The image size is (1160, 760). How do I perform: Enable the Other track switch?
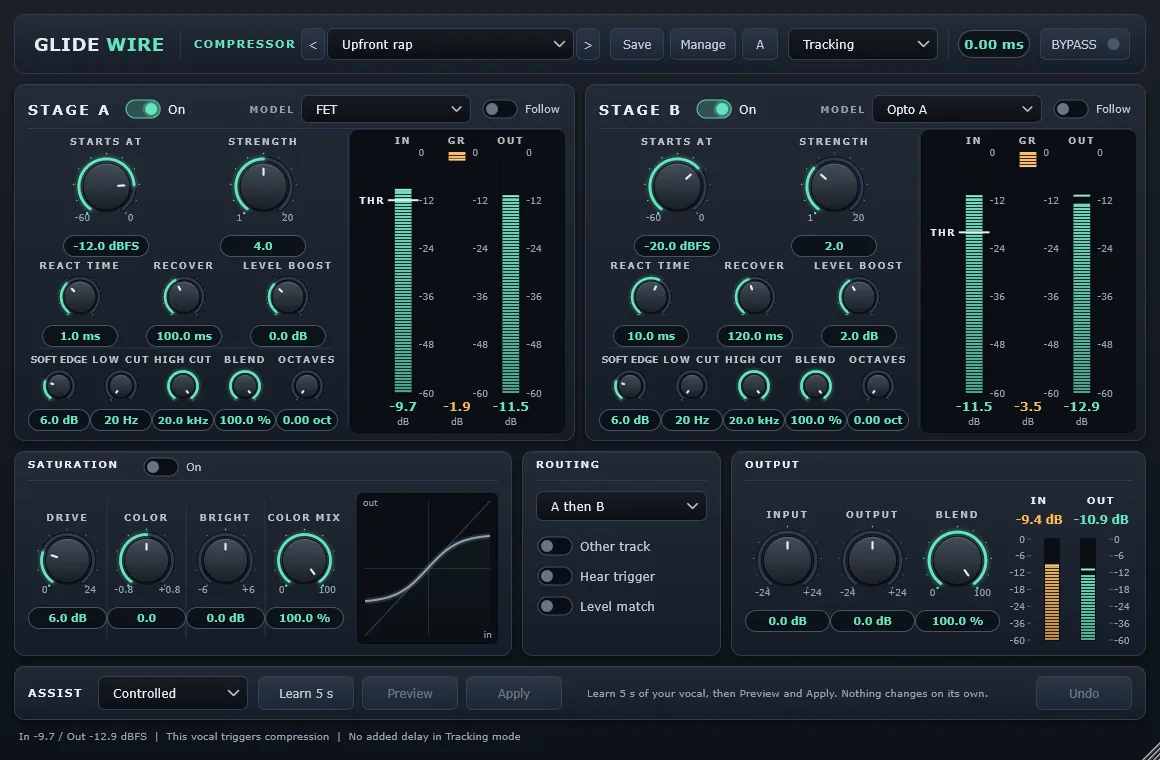coord(555,546)
